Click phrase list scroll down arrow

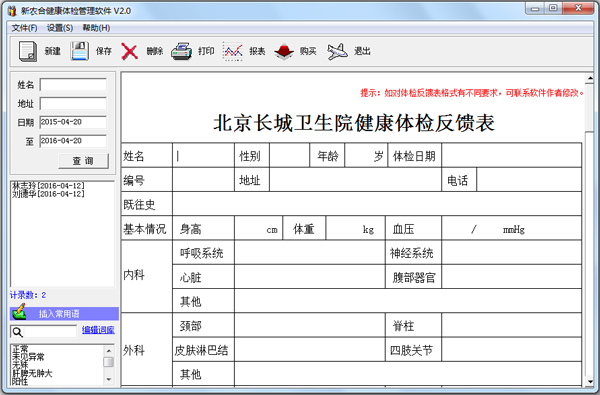point(109,379)
